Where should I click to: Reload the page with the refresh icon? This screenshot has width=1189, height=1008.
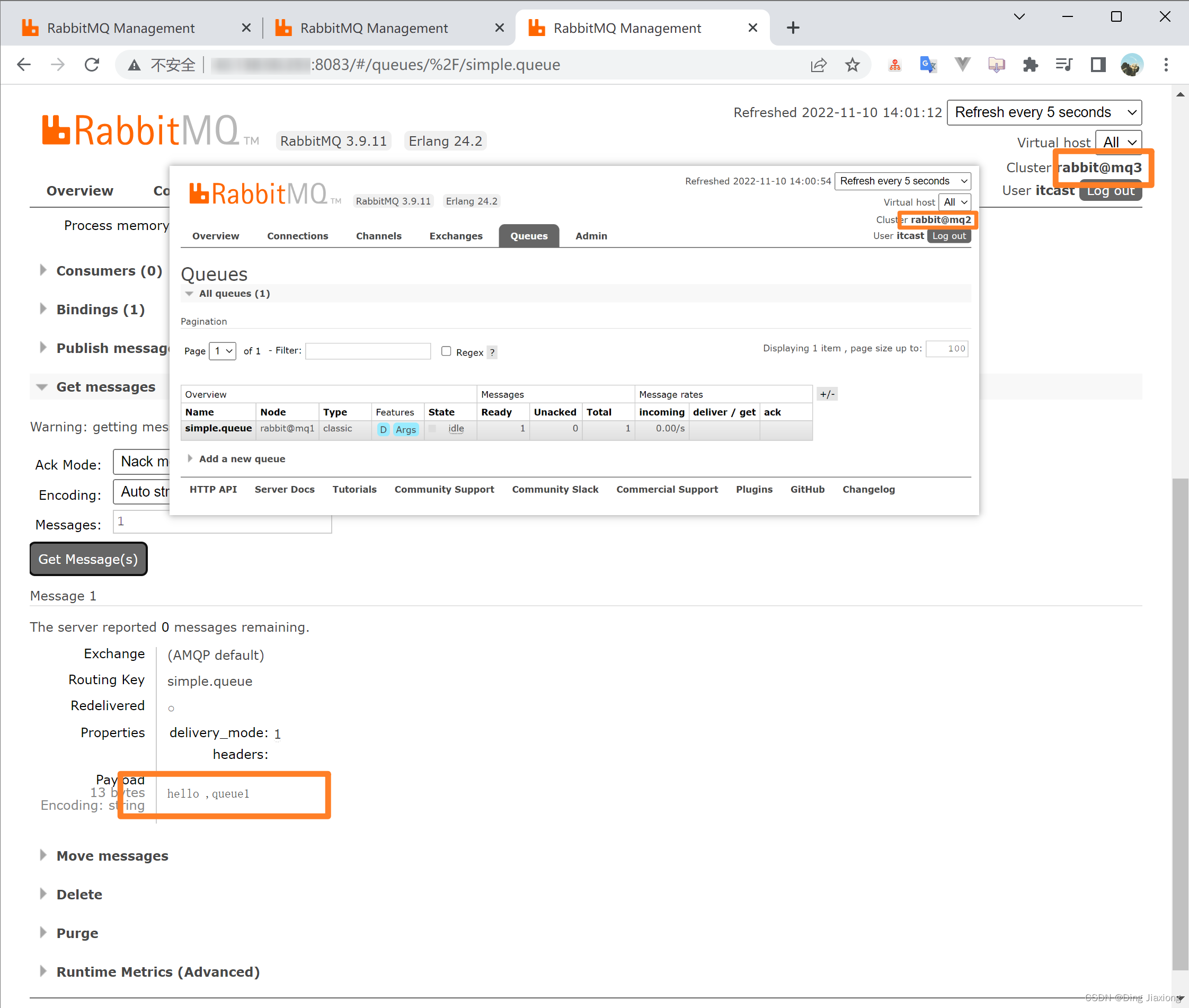coord(92,65)
